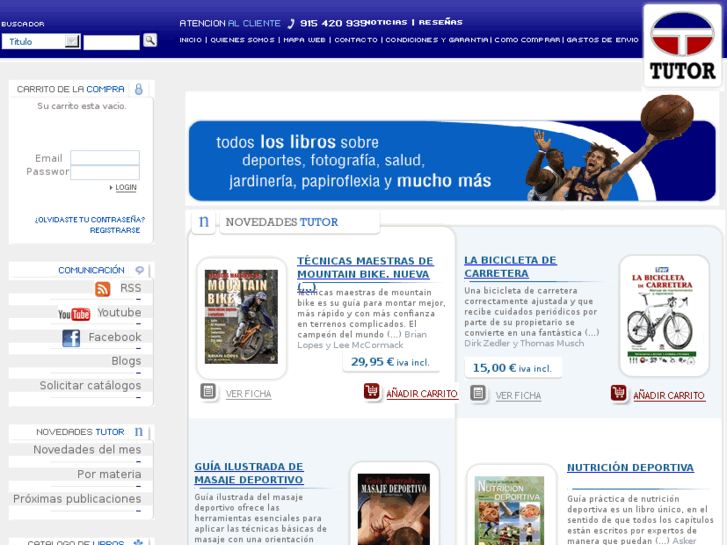Click the Mountain Bike book cover
The image size is (727, 545).
241,317
